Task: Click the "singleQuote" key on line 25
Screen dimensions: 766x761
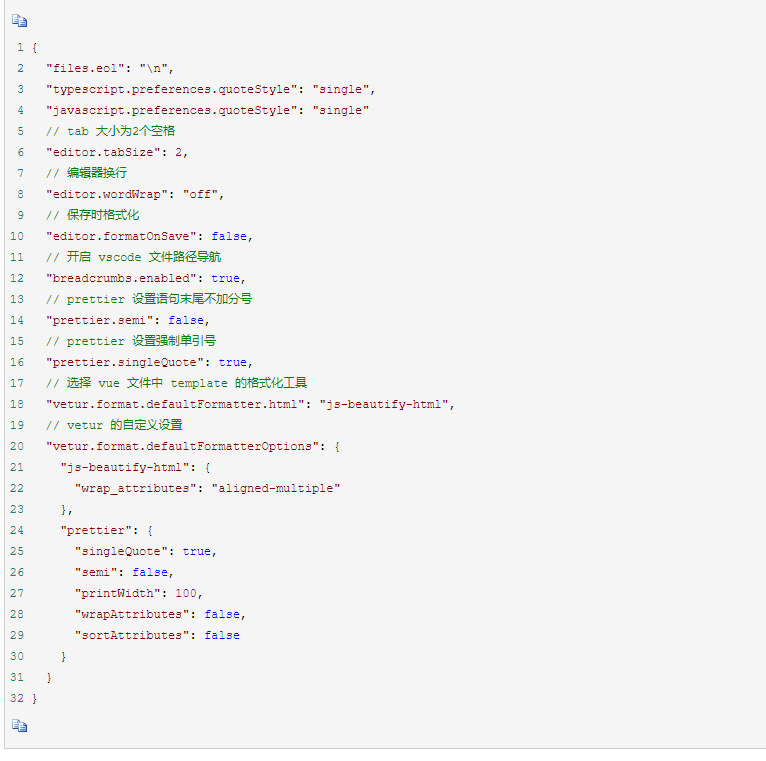Action: coord(121,551)
